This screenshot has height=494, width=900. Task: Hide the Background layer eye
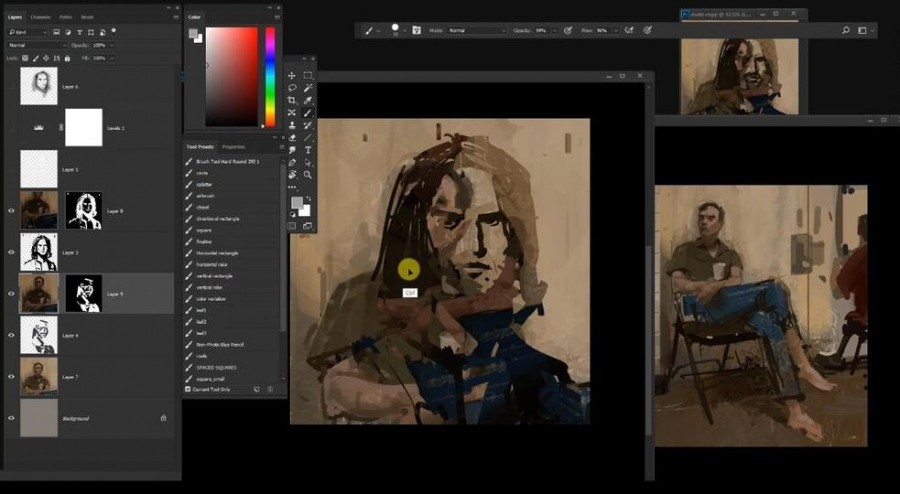click(x=11, y=418)
